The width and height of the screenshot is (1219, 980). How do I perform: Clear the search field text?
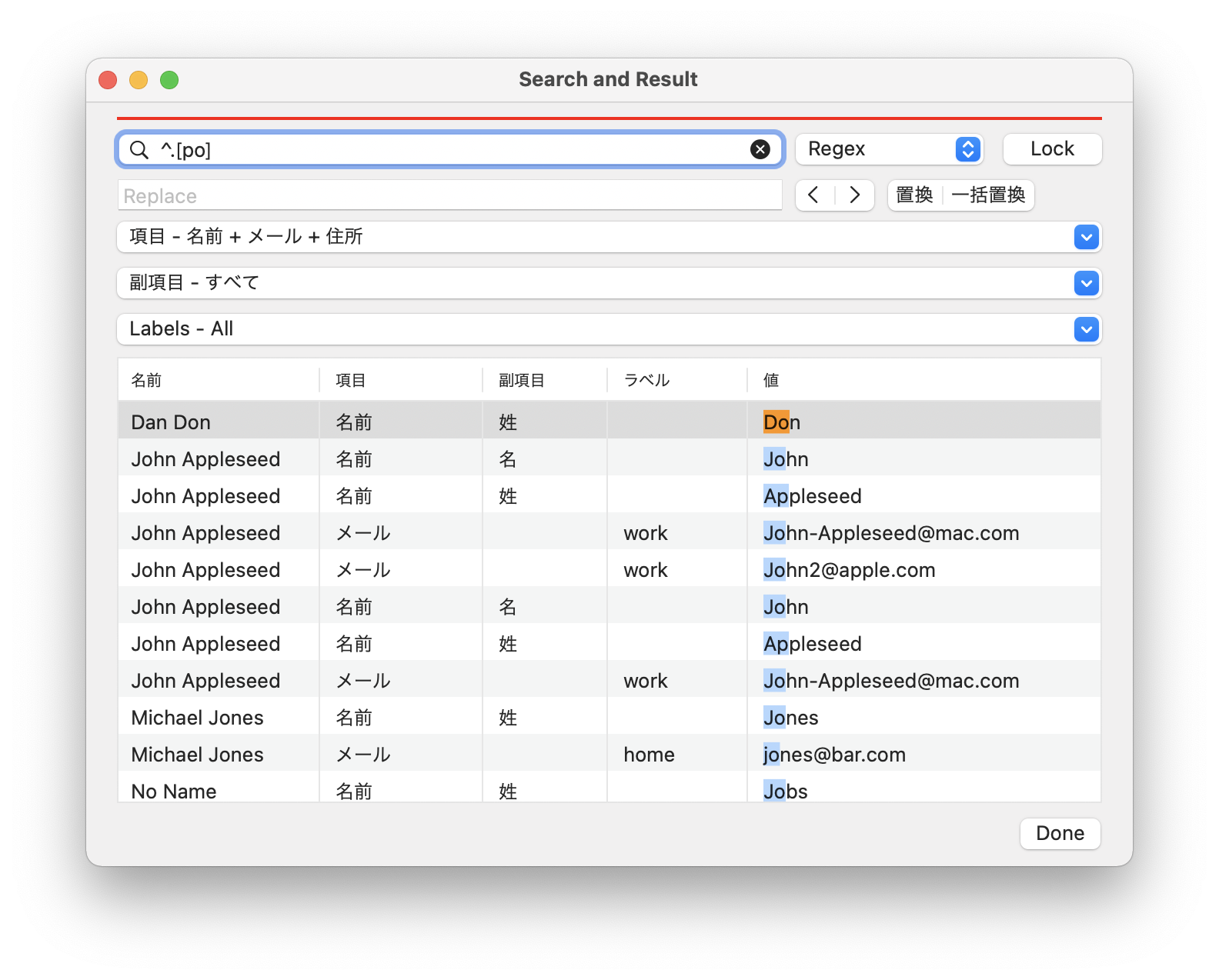[x=760, y=150]
